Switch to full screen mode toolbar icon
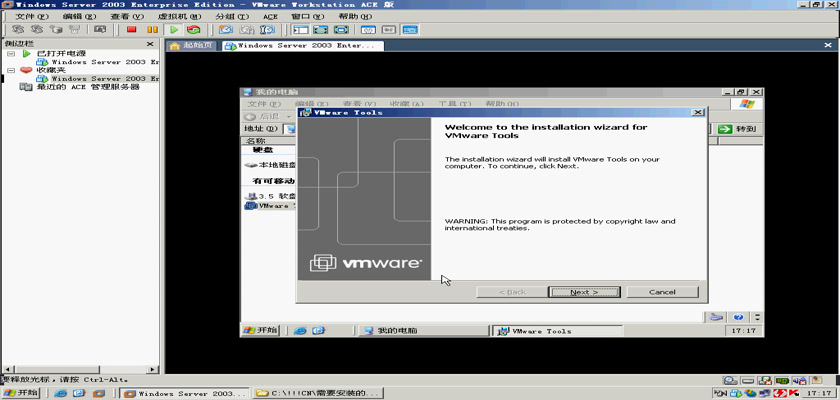The height and width of the screenshot is (400, 840). (321, 30)
